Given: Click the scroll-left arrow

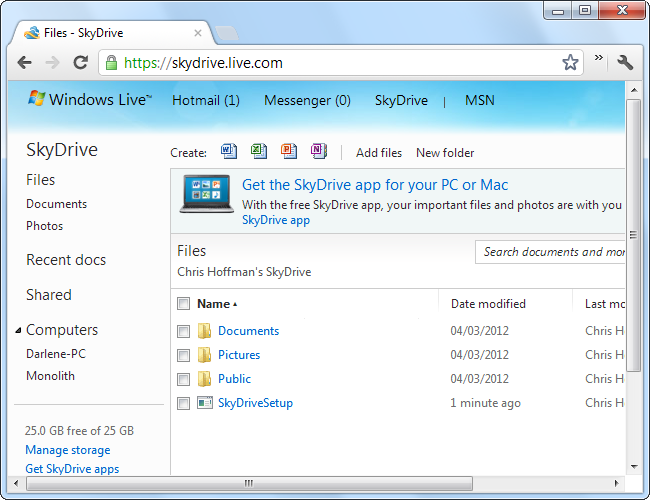Looking at the screenshot, I should pos(16,483).
